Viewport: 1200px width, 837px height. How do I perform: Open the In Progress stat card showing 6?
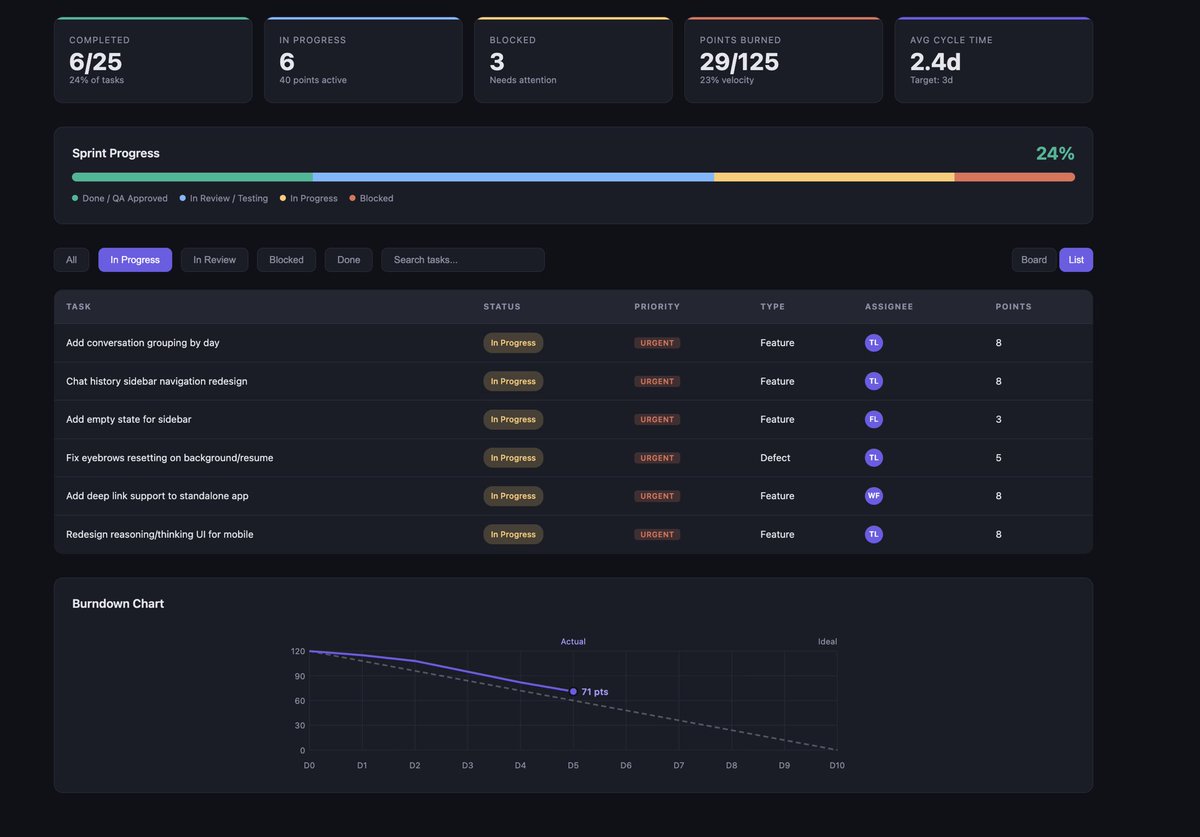(x=363, y=60)
